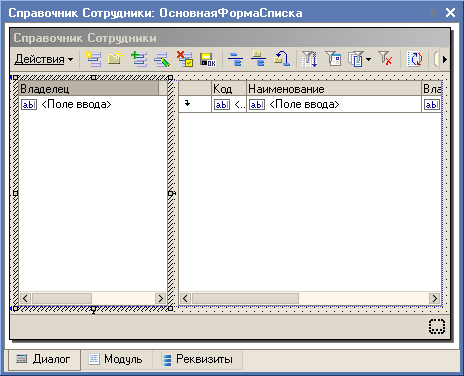Screen dimensions: 464x376
Task: Click the disable filter red X icon
Action: 385,59
